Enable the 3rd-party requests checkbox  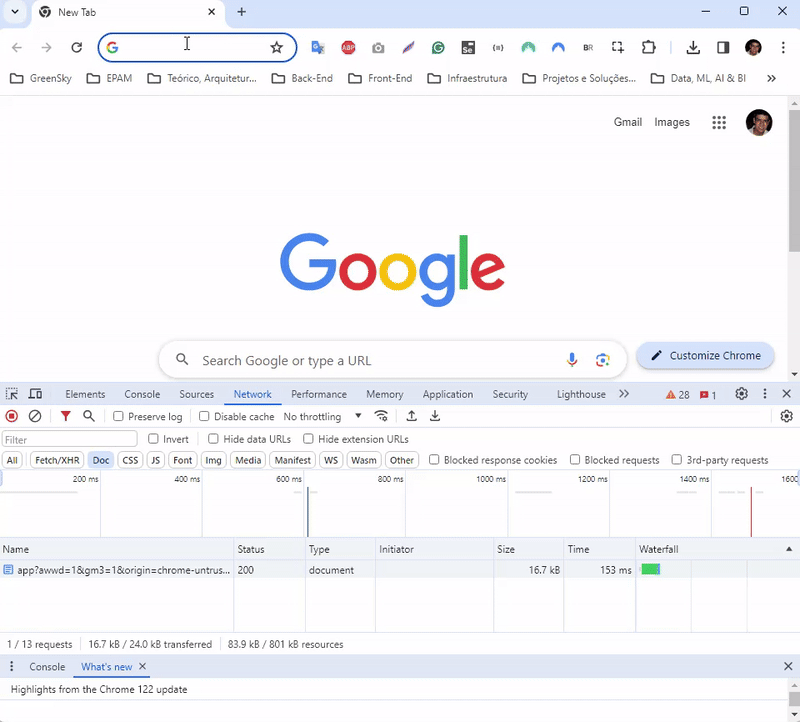click(677, 460)
